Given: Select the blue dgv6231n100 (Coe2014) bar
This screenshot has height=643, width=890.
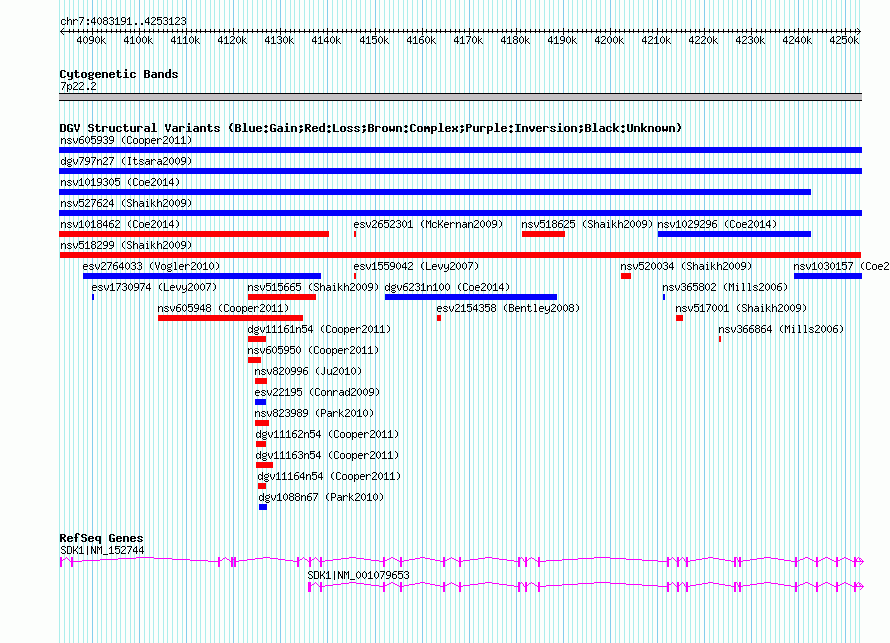Looking at the screenshot, I should click(x=470, y=297).
